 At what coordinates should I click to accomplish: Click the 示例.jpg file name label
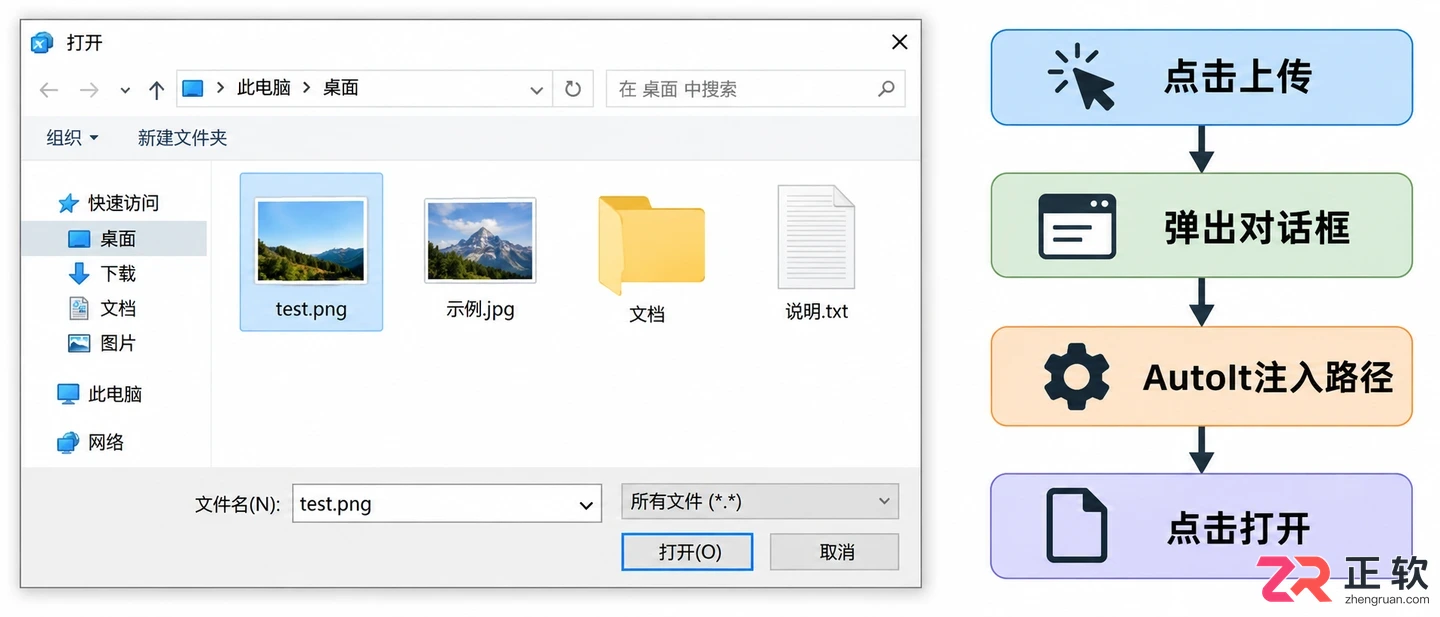[480, 309]
